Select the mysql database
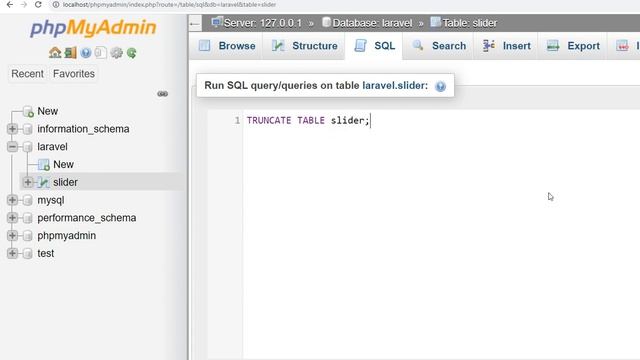This screenshot has width=640, height=360. tap(51, 200)
